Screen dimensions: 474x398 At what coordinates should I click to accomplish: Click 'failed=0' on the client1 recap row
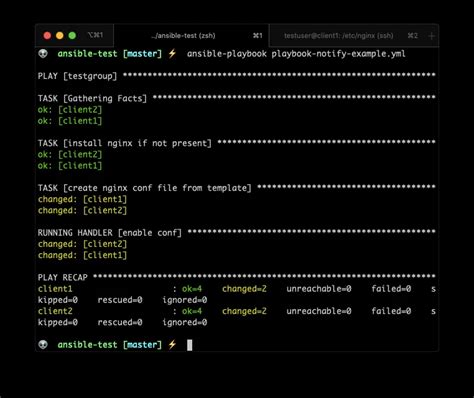[x=391, y=289]
